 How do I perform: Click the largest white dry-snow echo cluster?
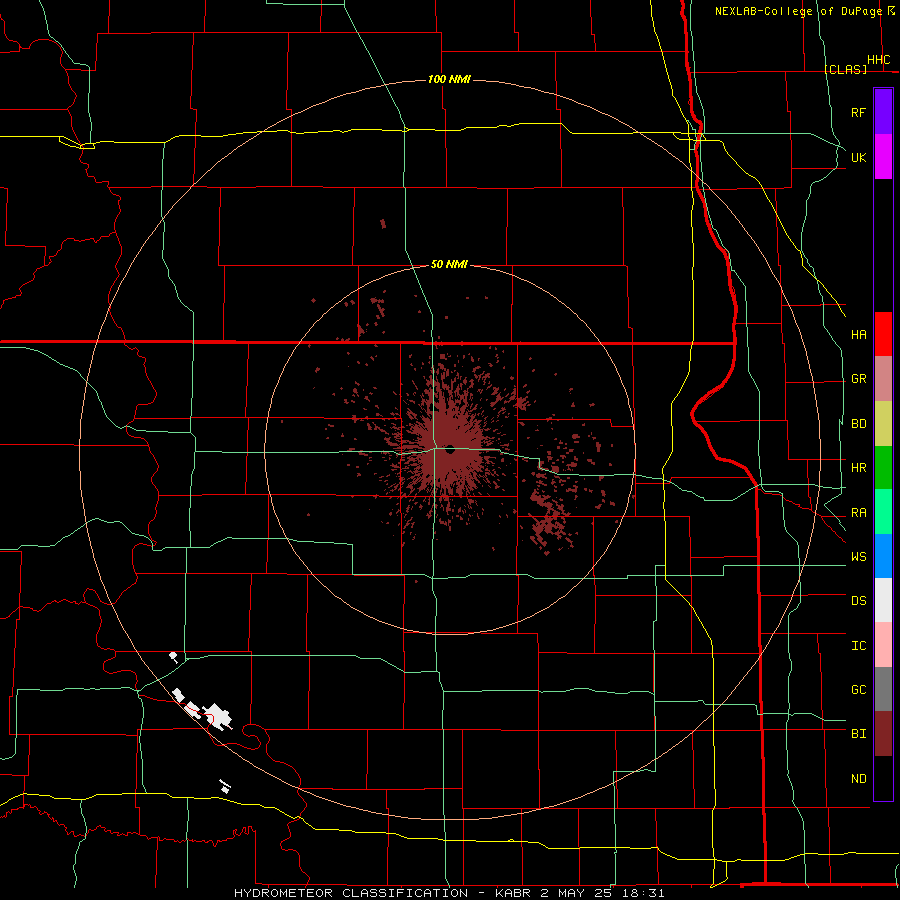click(x=218, y=716)
